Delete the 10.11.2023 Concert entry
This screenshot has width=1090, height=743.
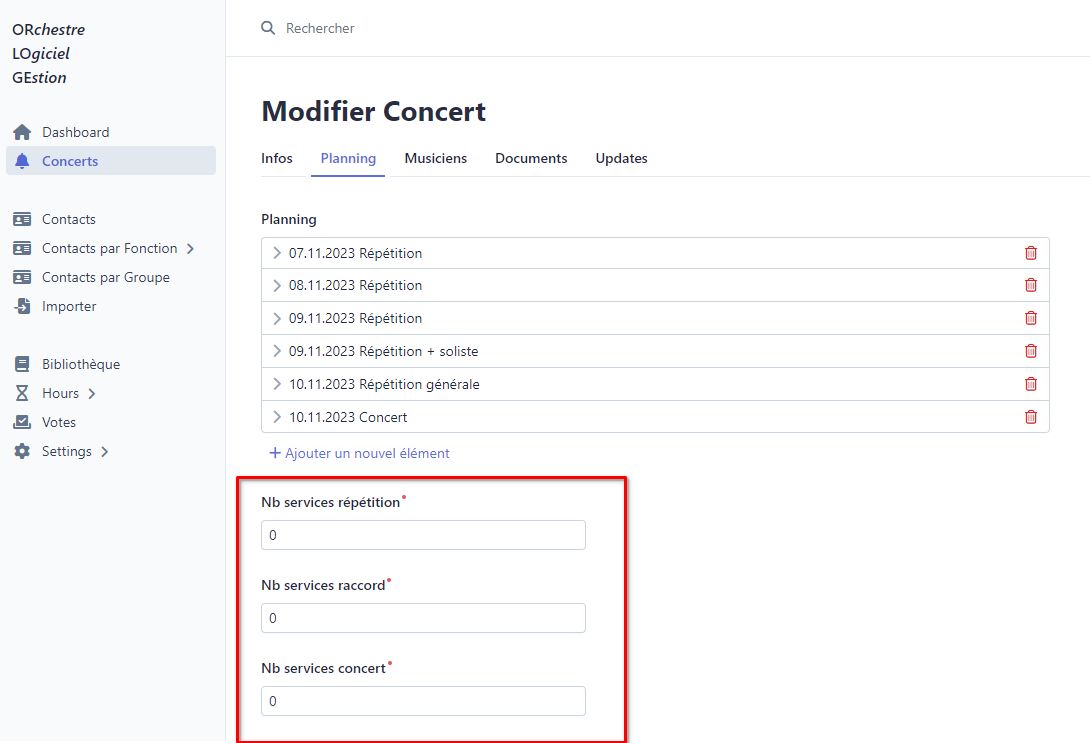1031,417
